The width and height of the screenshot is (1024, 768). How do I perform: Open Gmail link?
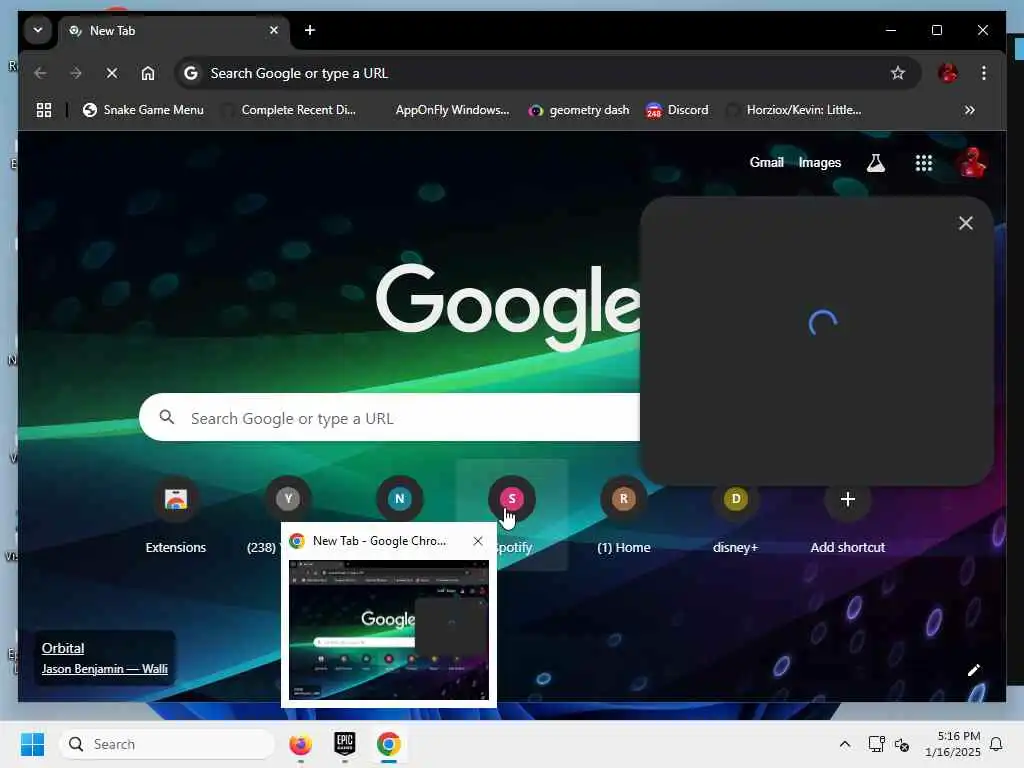click(766, 163)
